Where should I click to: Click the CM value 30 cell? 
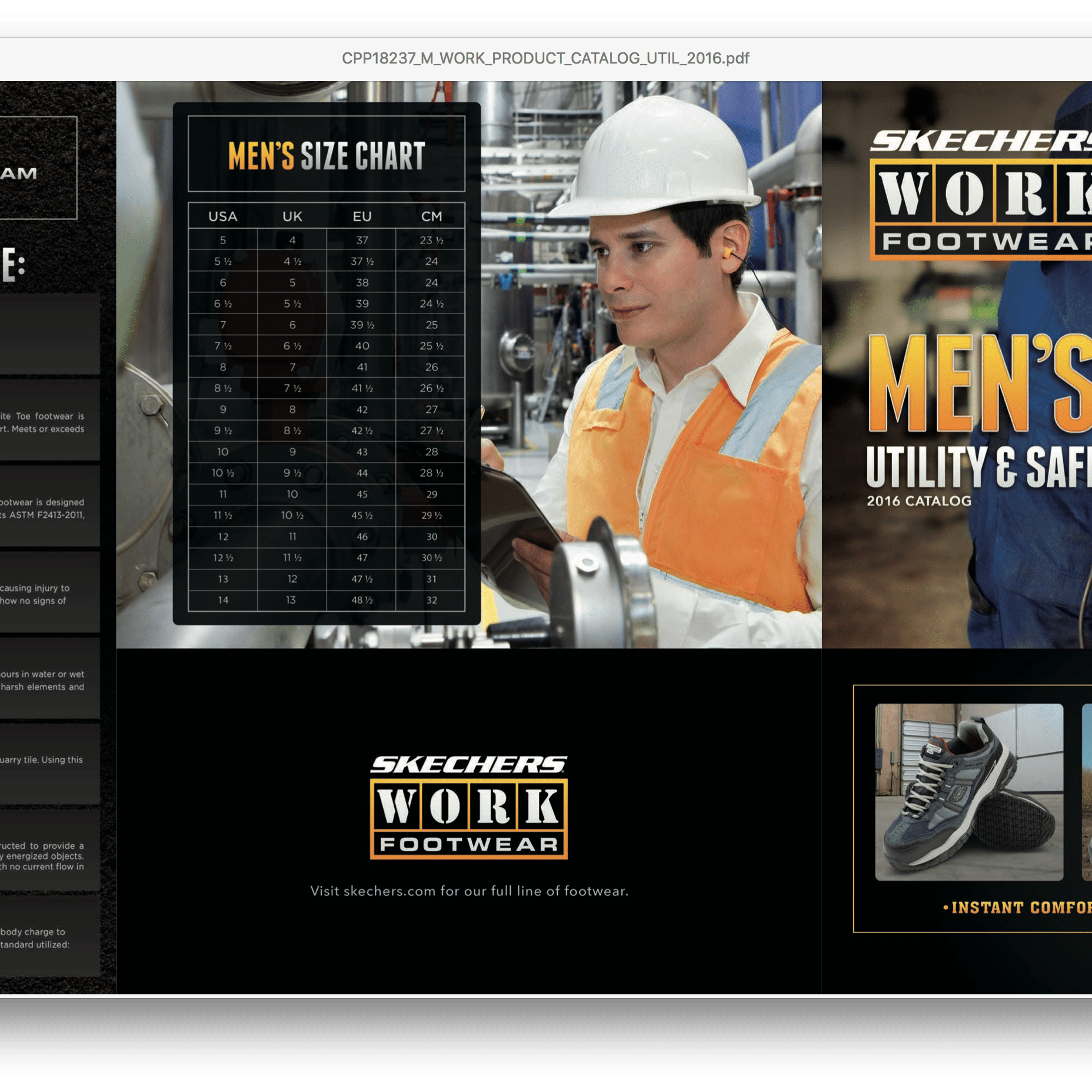(x=431, y=537)
